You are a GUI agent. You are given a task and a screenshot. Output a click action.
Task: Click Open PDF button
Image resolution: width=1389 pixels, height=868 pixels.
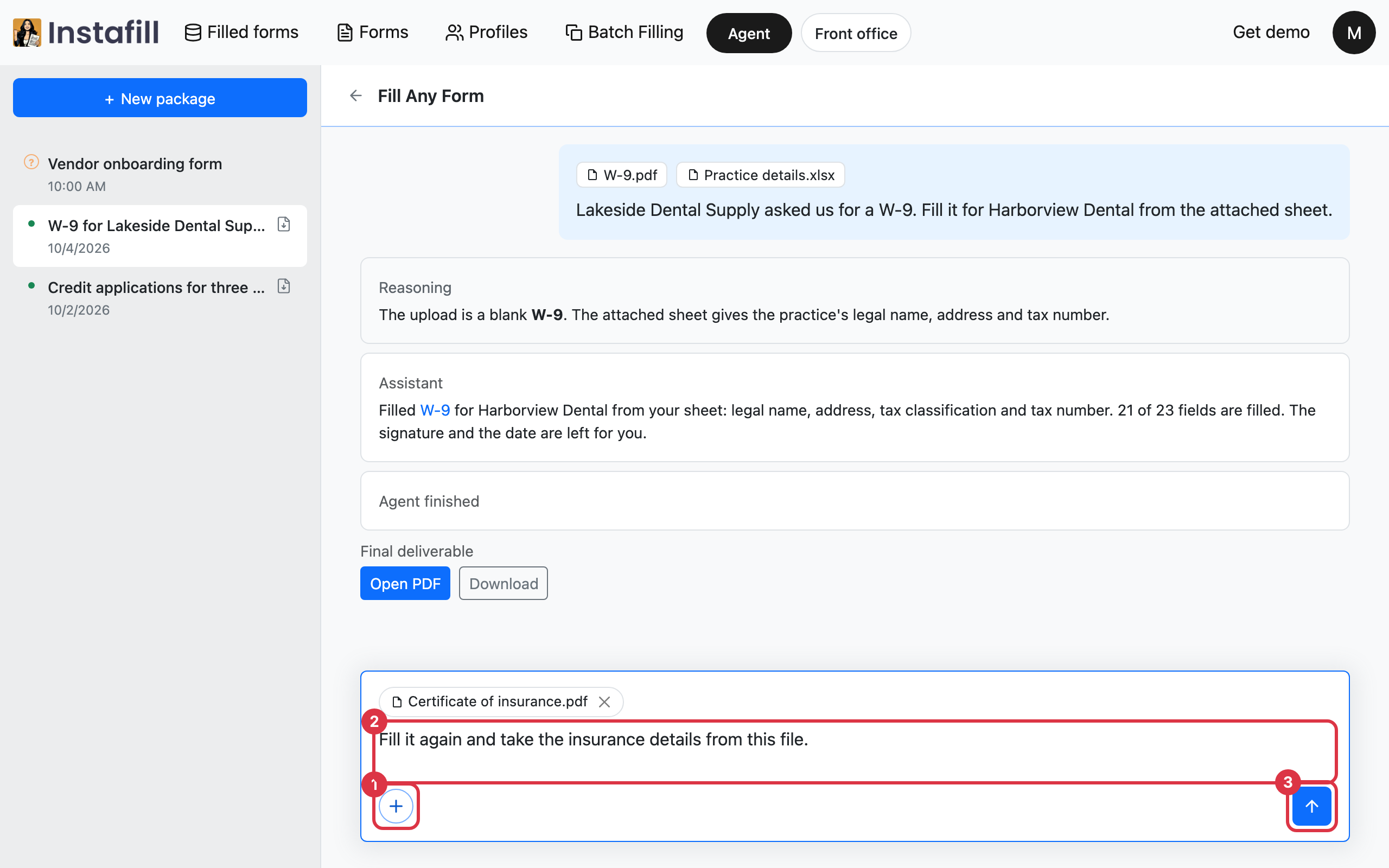click(405, 583)
